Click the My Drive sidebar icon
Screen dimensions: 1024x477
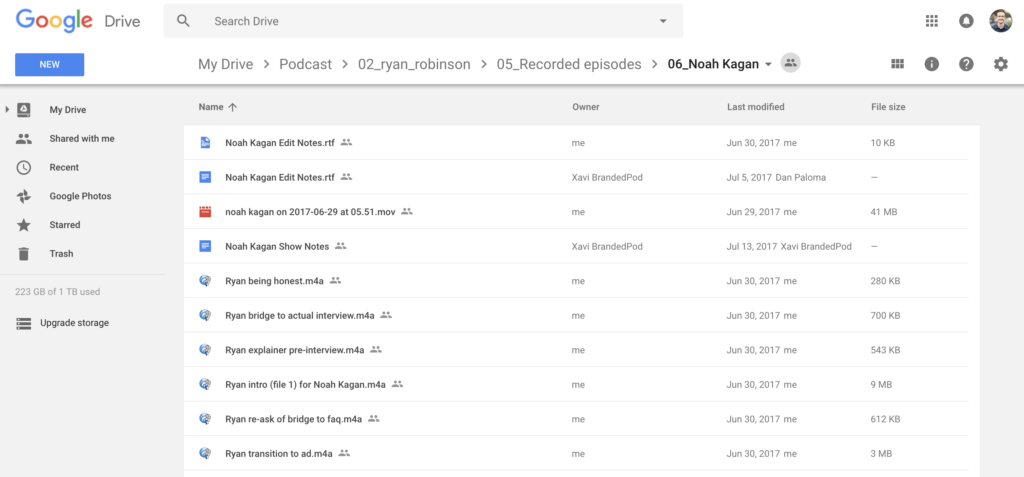click(x=24, y=110)
